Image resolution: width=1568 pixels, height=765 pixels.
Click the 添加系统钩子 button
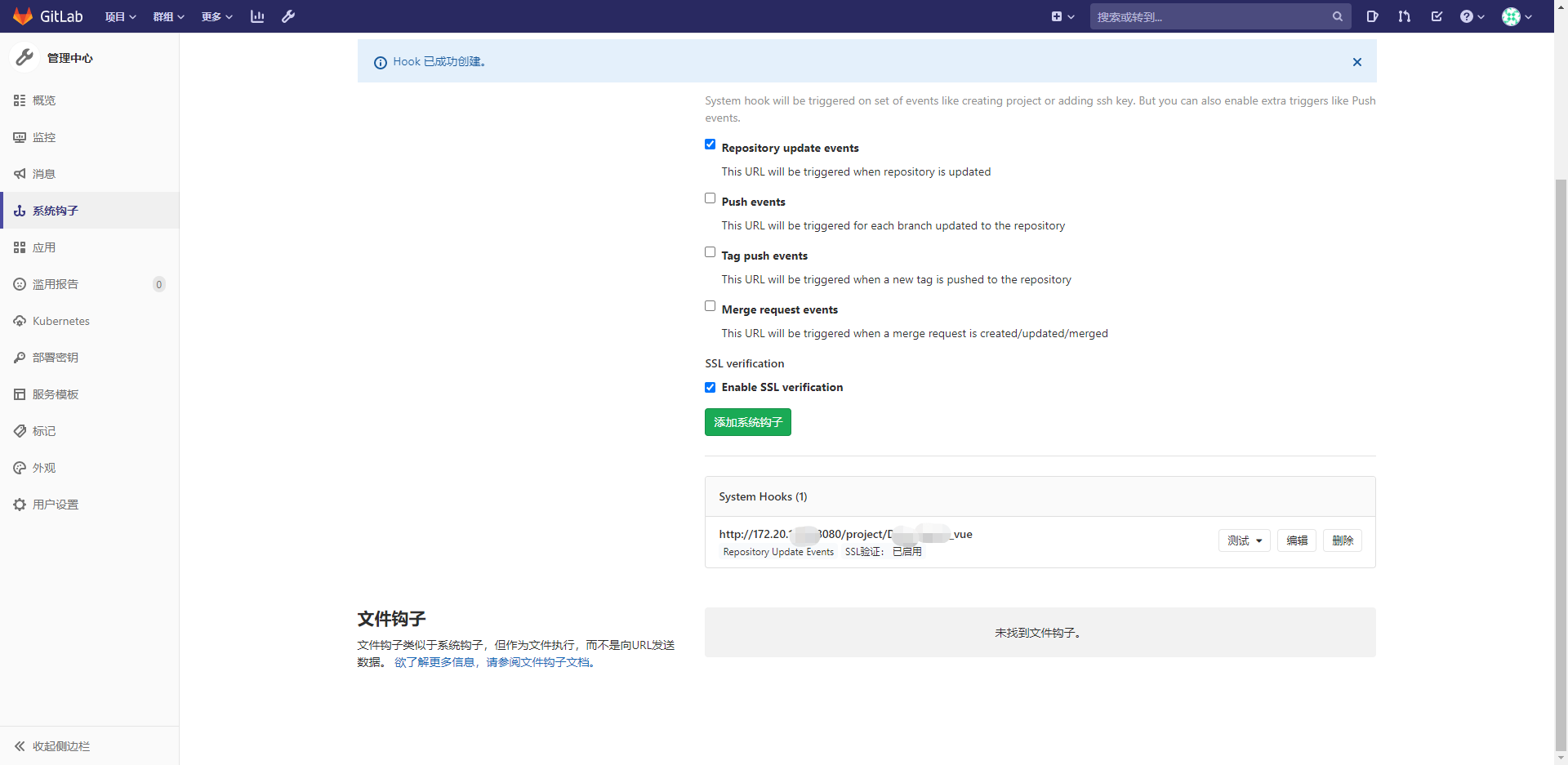coord(747,422)
